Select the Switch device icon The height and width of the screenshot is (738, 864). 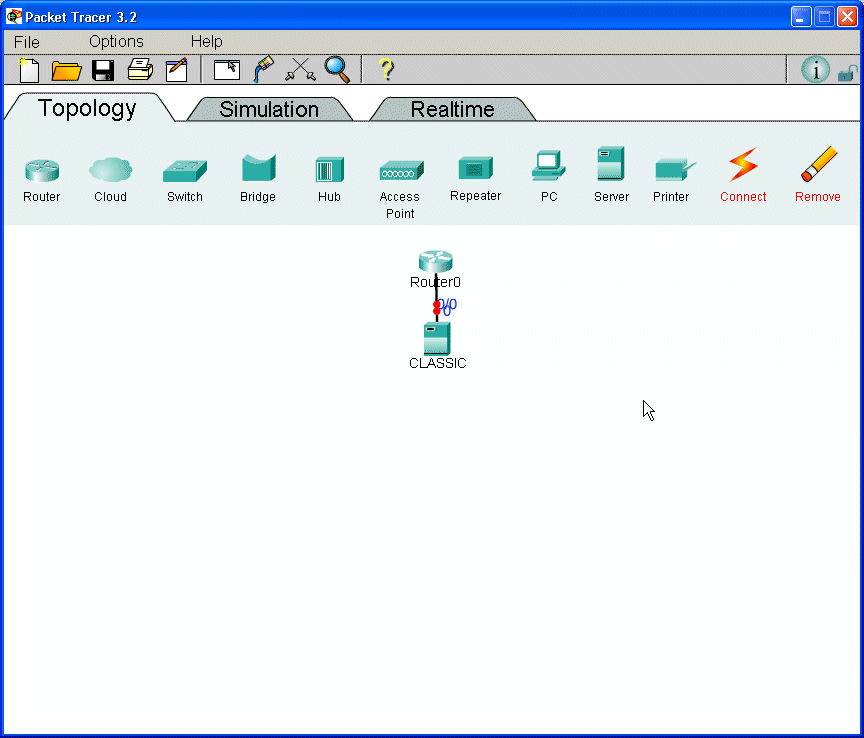pyautogui.click(x=185, y=171)
